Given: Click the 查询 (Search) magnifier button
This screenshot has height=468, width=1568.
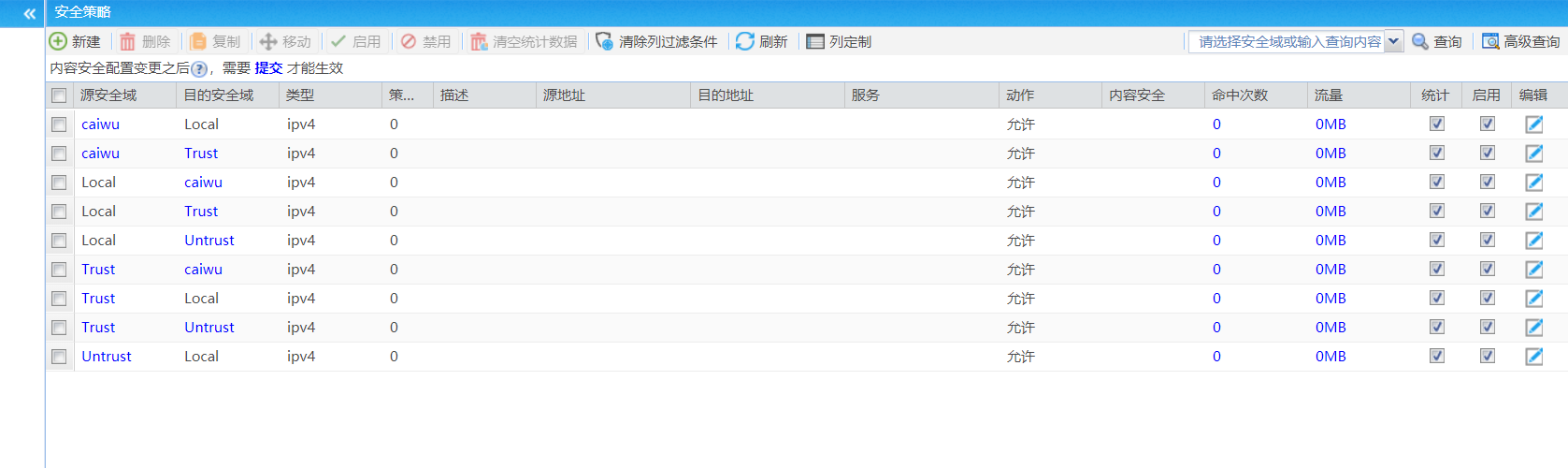Looking at the screenshot, I should click(1437, 41).
